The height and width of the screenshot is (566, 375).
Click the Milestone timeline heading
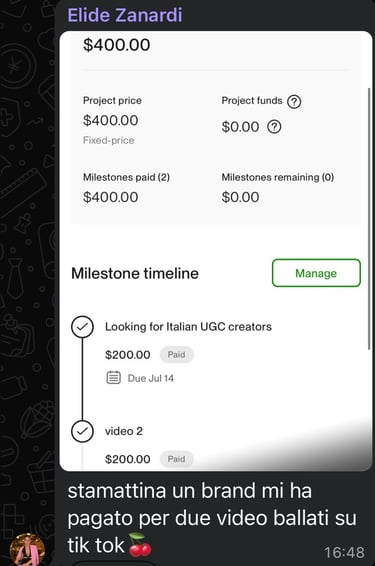[135, 273]
